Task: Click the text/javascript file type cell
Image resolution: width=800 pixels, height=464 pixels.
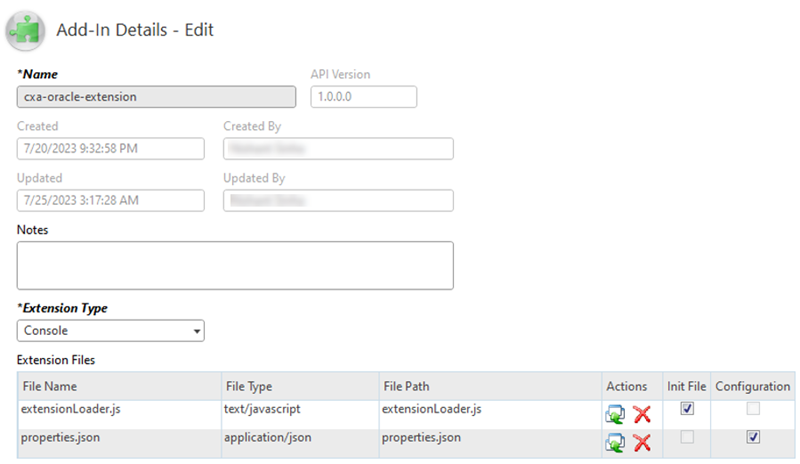Action: point(301,414)
